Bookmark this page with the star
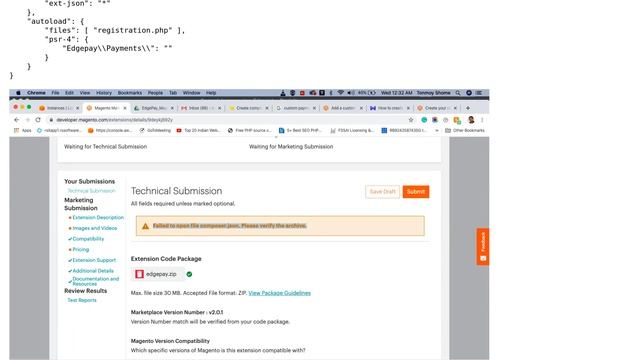This screenshot has height=360, width=640. coord(411,120)
